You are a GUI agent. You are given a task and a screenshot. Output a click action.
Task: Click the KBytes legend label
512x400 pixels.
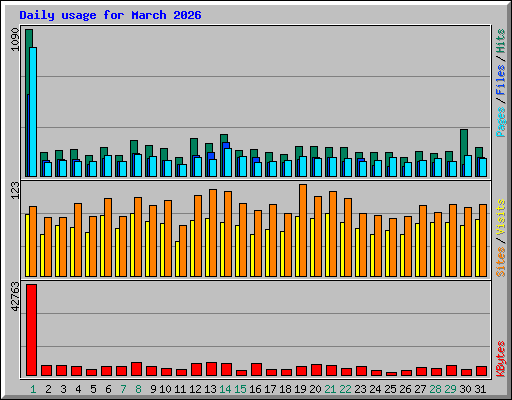pyautogui.click(x=501, y=359)
